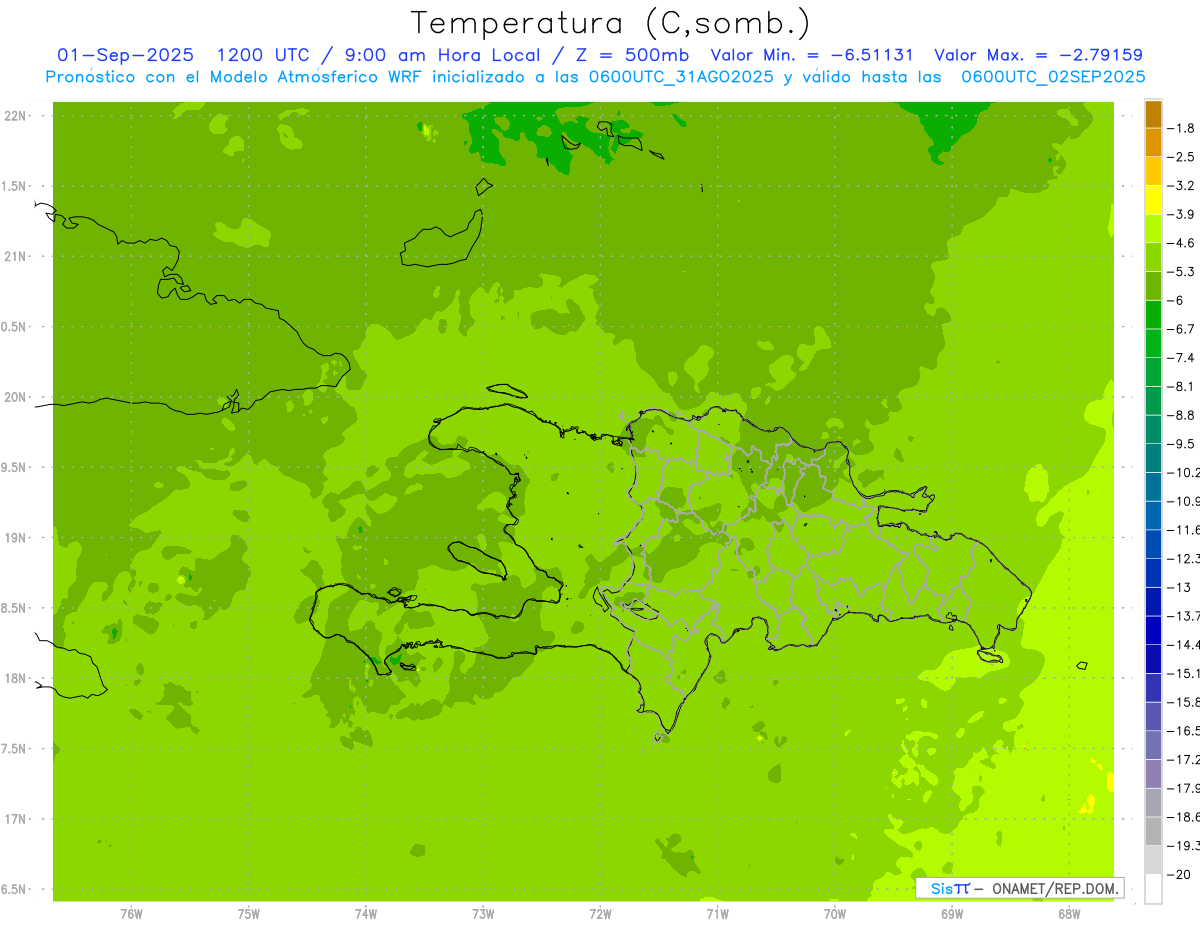The width and height of the screenshot is (1200, 927).
Task: Click the 18N latitude axis label
Action: (17, 678)
